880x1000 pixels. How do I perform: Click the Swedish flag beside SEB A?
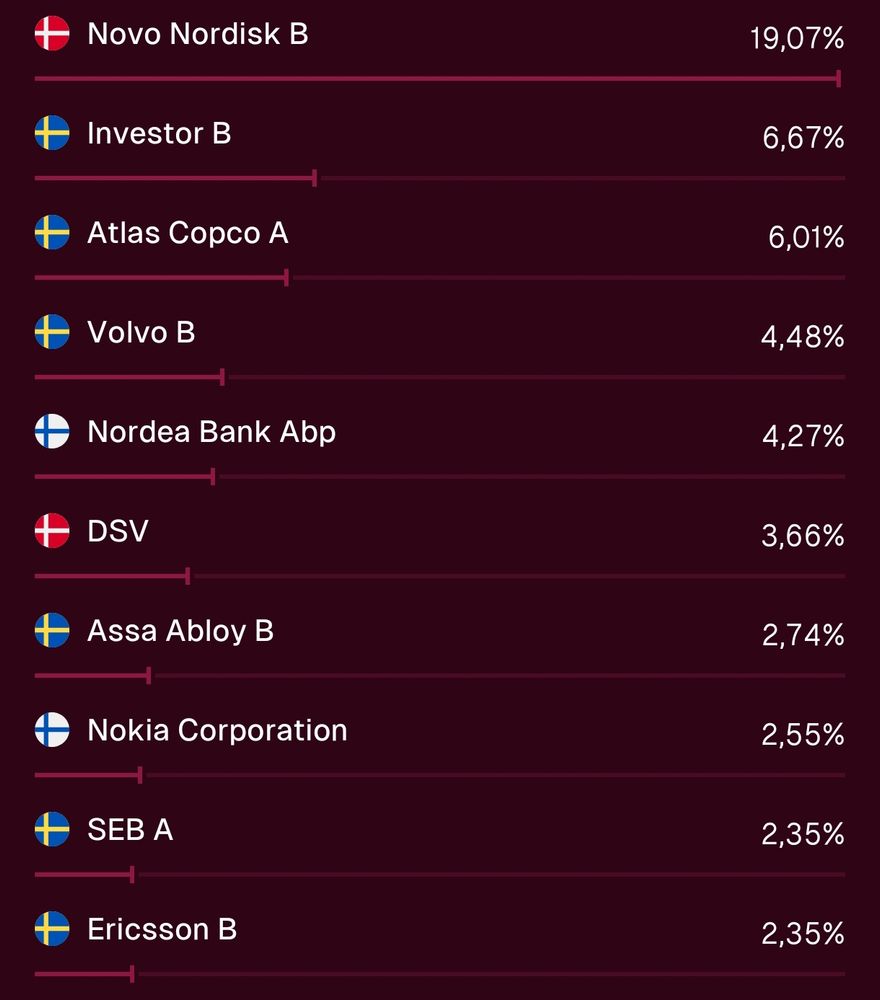coord(52,829)
